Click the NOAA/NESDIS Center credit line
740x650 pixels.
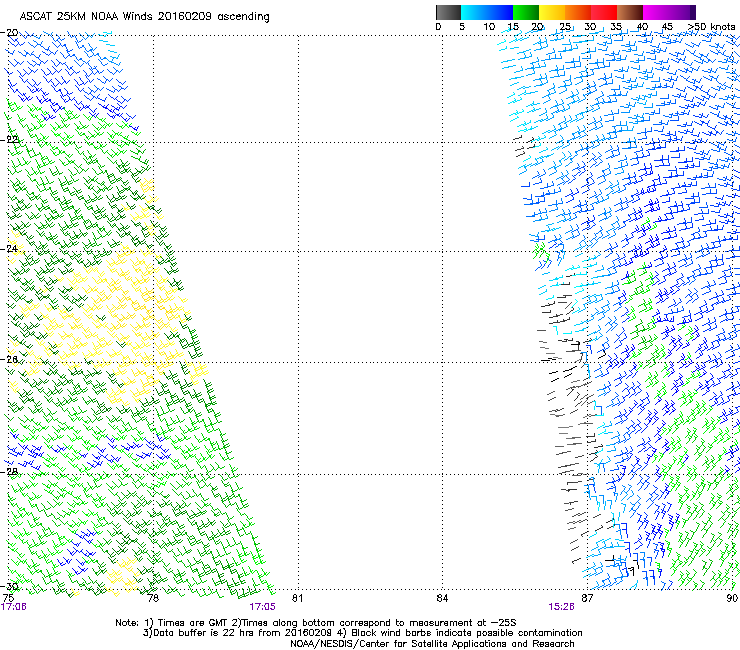[432, 644]
